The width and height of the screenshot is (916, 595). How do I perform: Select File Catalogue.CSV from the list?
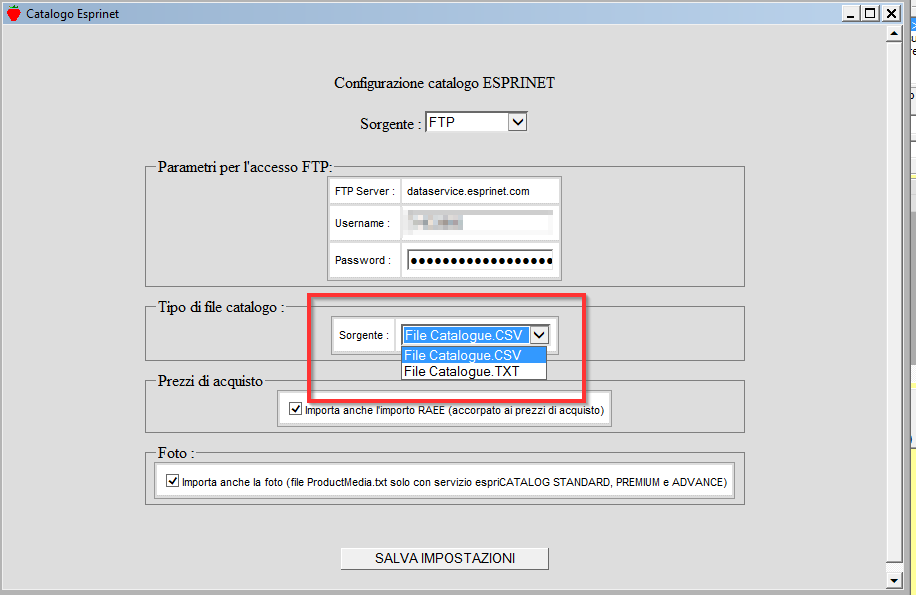point(474,355)
